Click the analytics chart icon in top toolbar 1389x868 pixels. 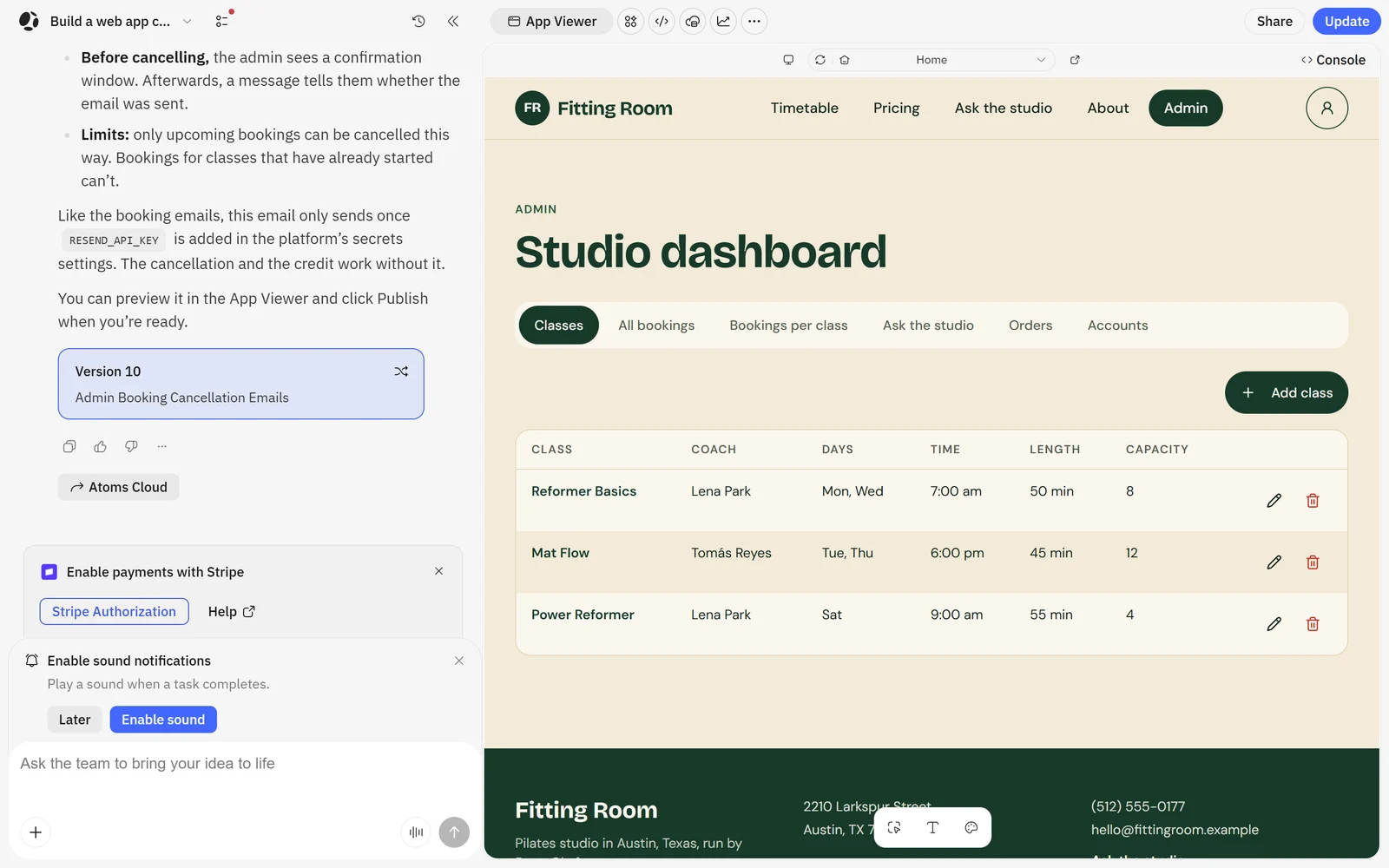(723, 21)
